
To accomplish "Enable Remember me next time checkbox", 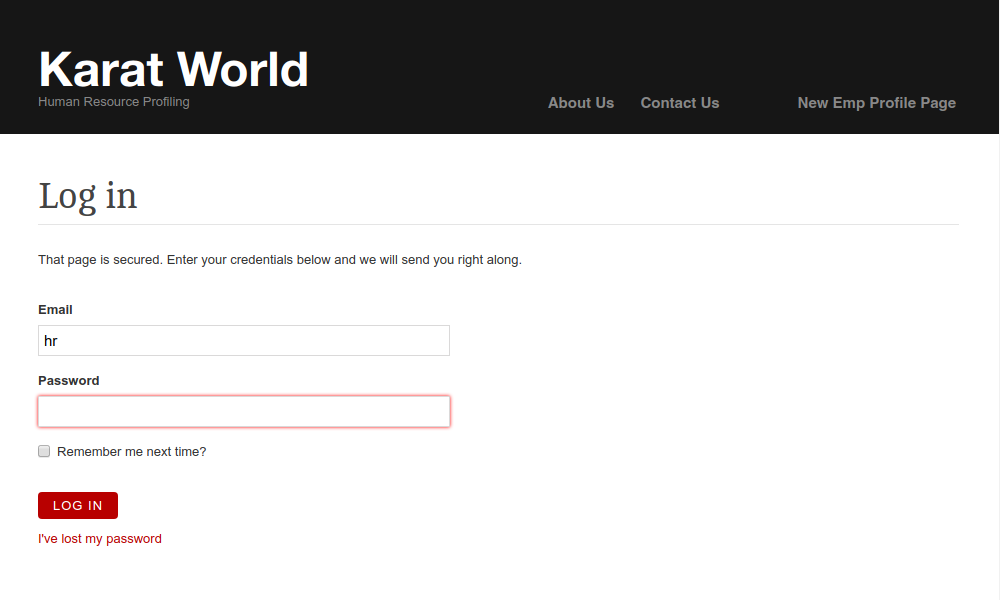I will [x=44, y=451].
